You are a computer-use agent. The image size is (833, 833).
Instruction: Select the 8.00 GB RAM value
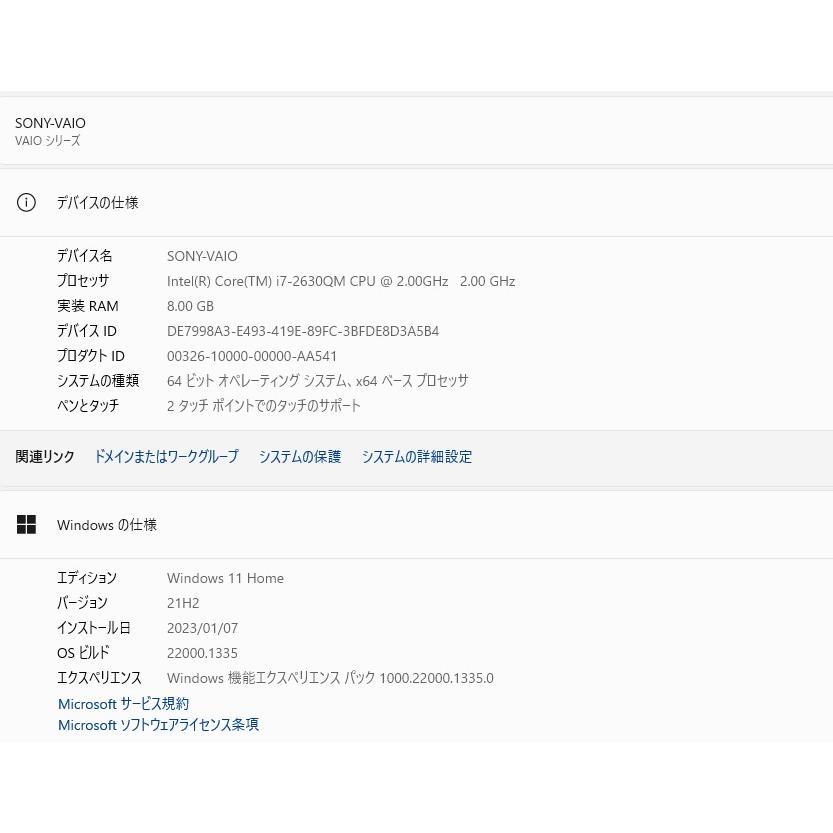coord(190,306)
